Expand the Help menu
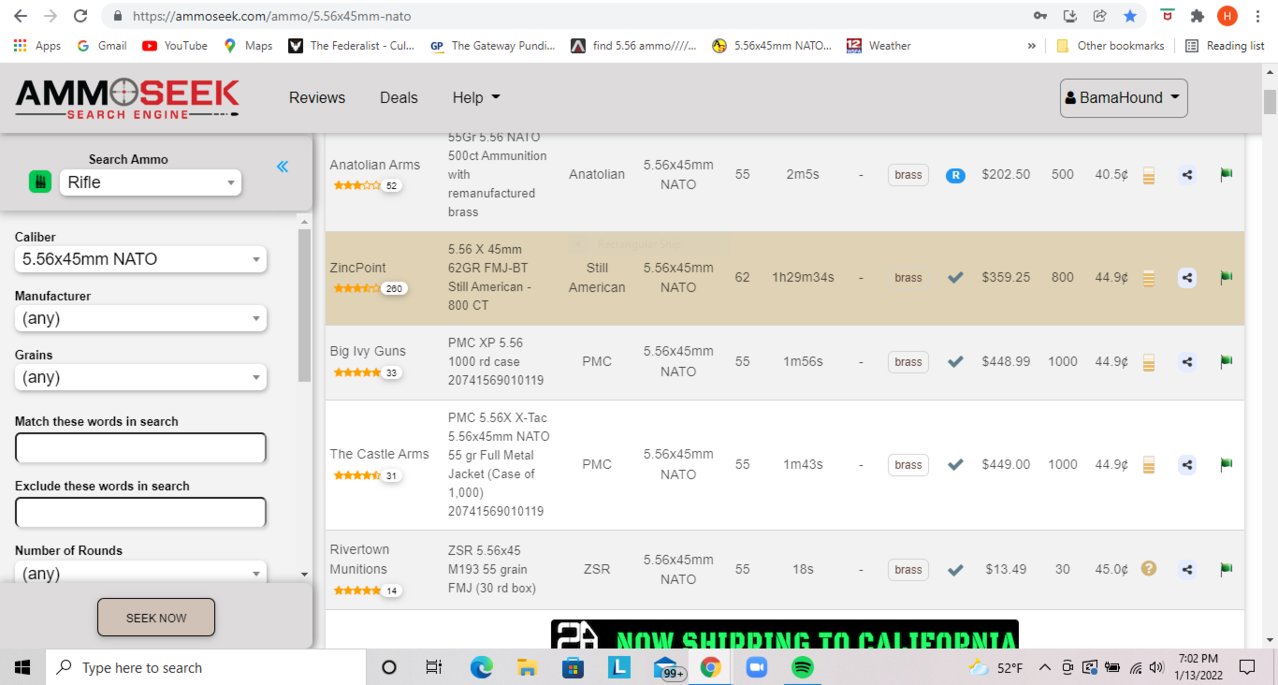 tap(476, 97)
